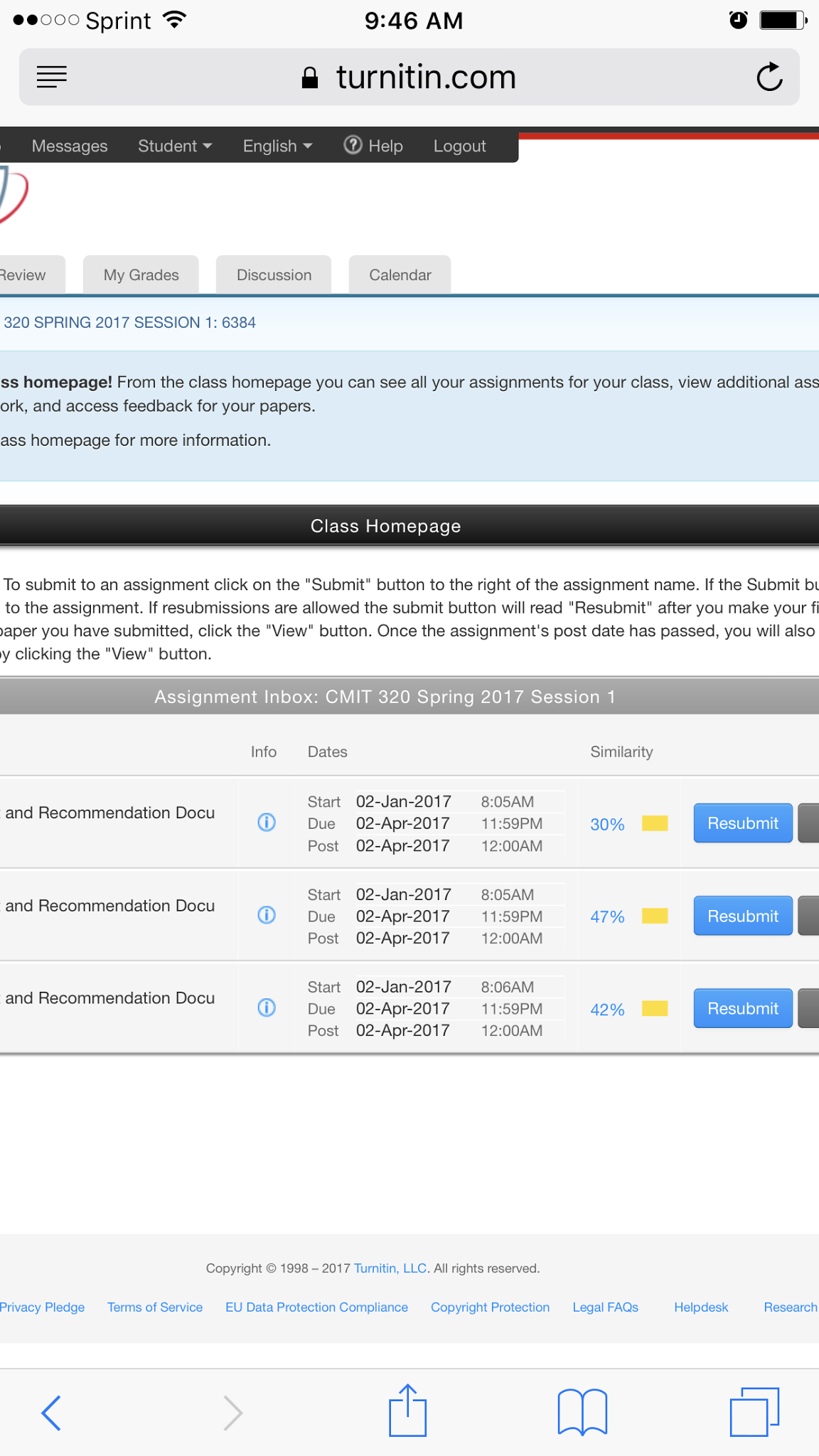Viewport: 819px width, 1456px height.
Task: Tap the alarm clock status icon
Action: click(739, 20)
